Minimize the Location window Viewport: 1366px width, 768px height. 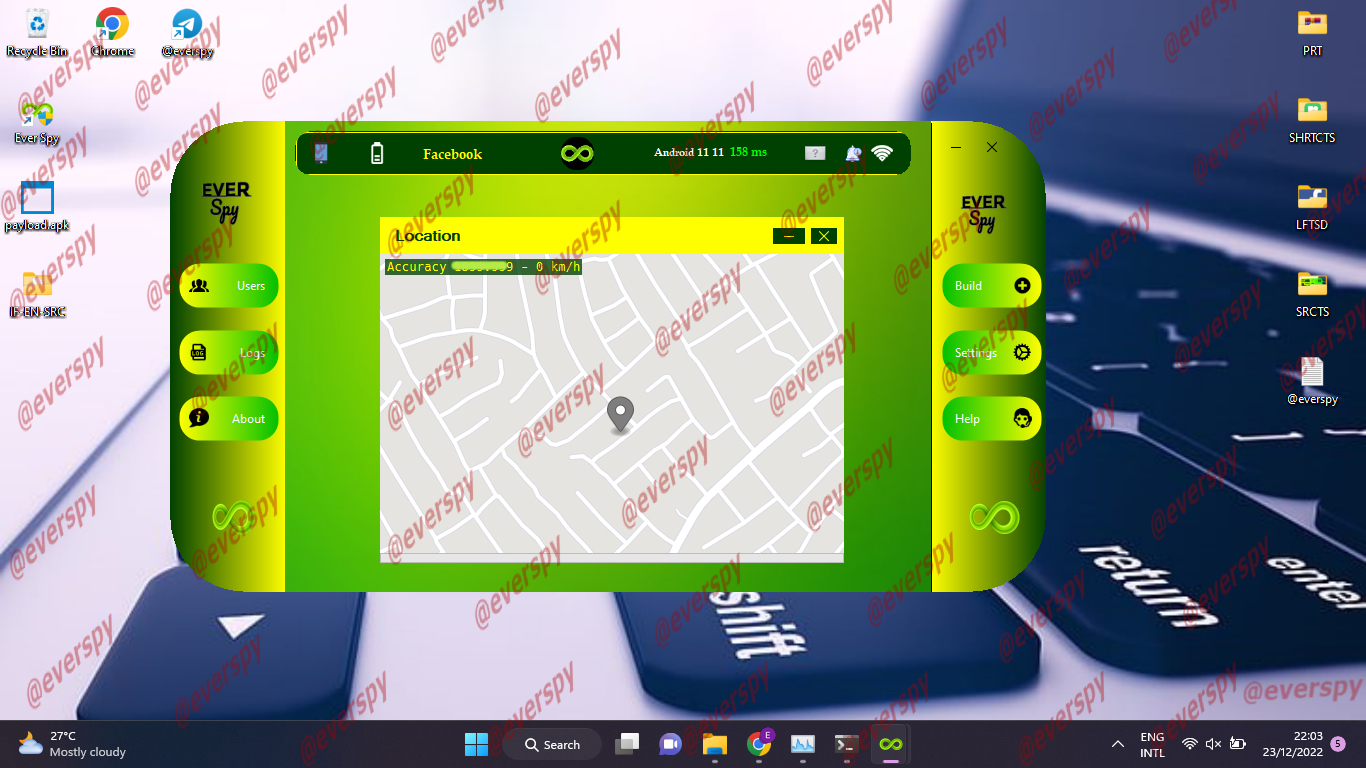[x=788, y=236]
